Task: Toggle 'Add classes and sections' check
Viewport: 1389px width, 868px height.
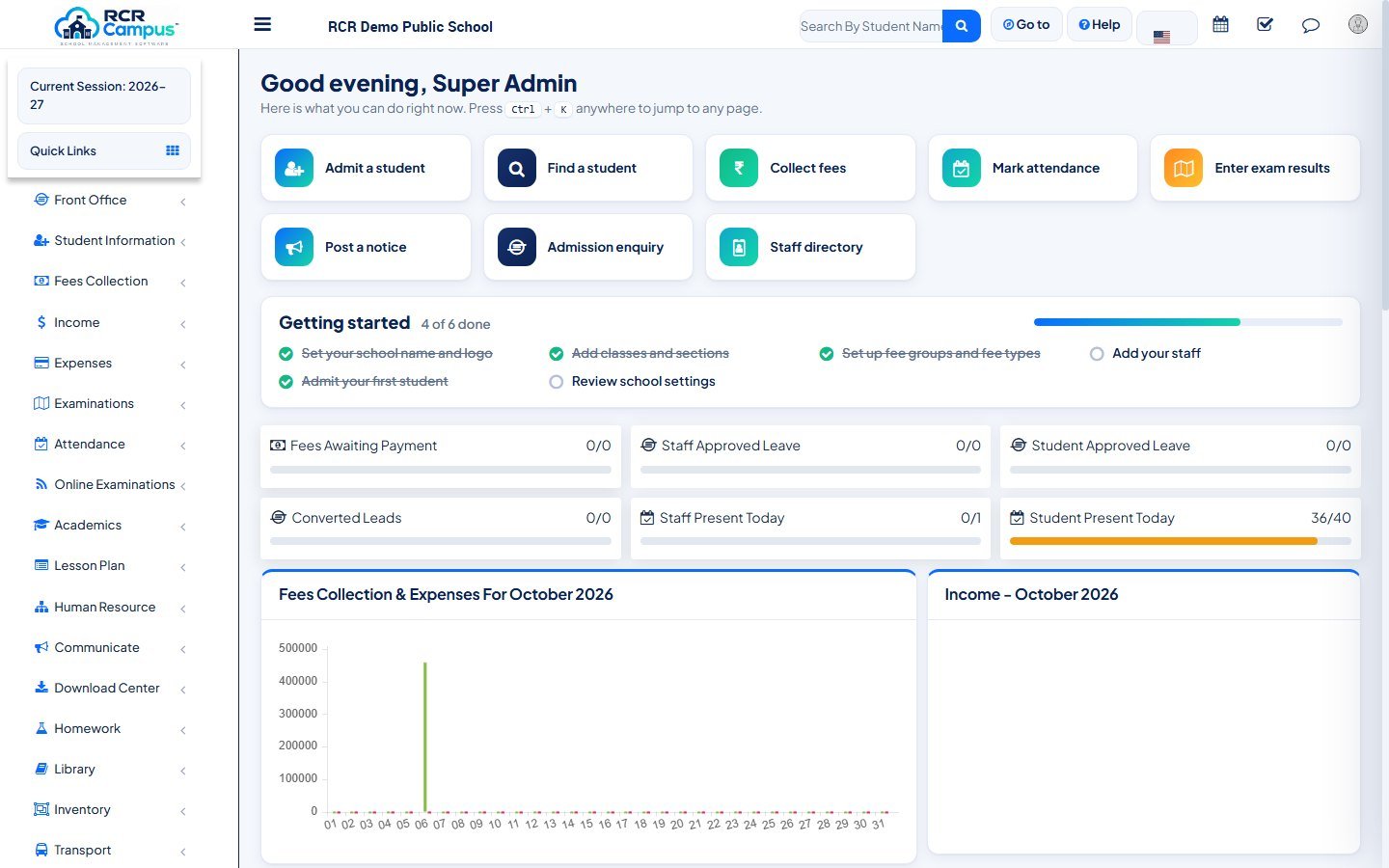Action: 557,354
